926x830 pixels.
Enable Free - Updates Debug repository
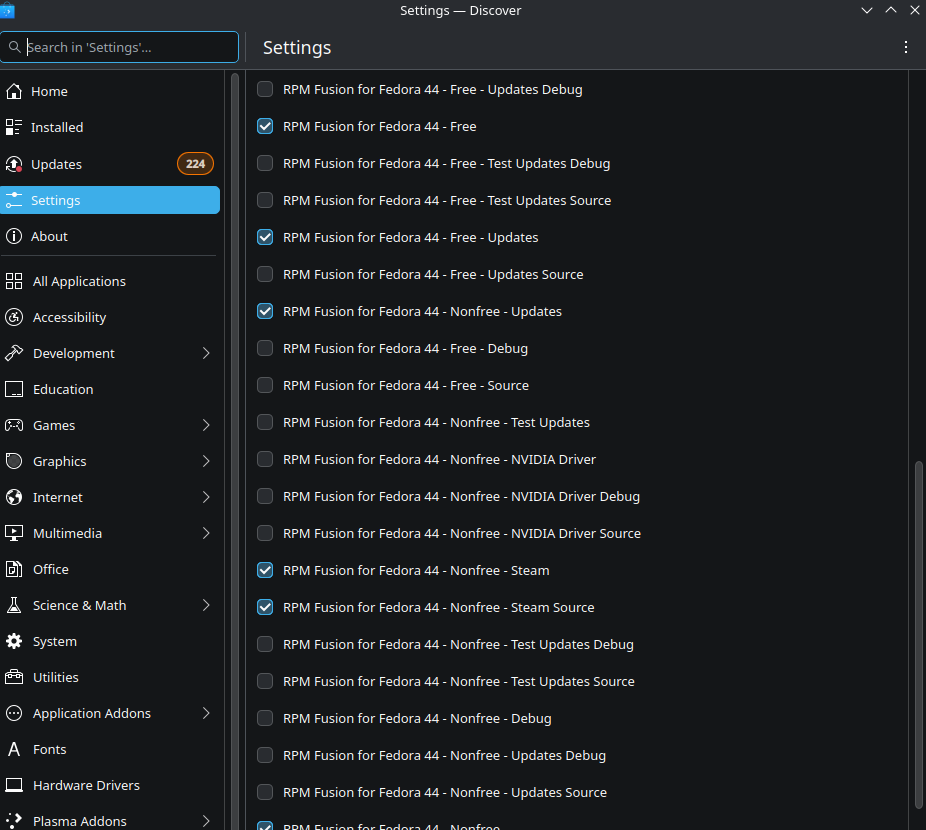[265, 89]
